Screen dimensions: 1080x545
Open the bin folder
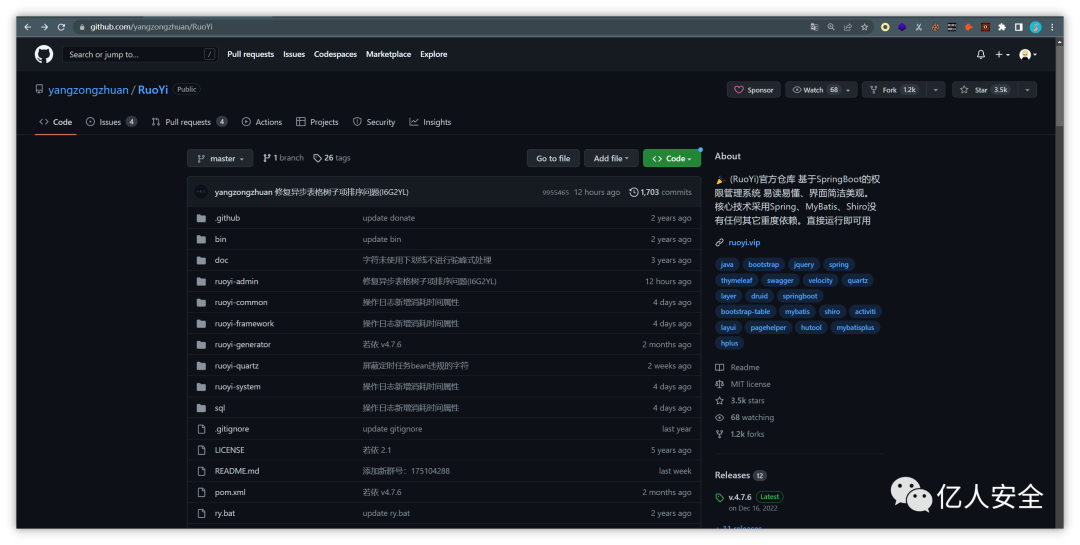[x=220, y=239]
